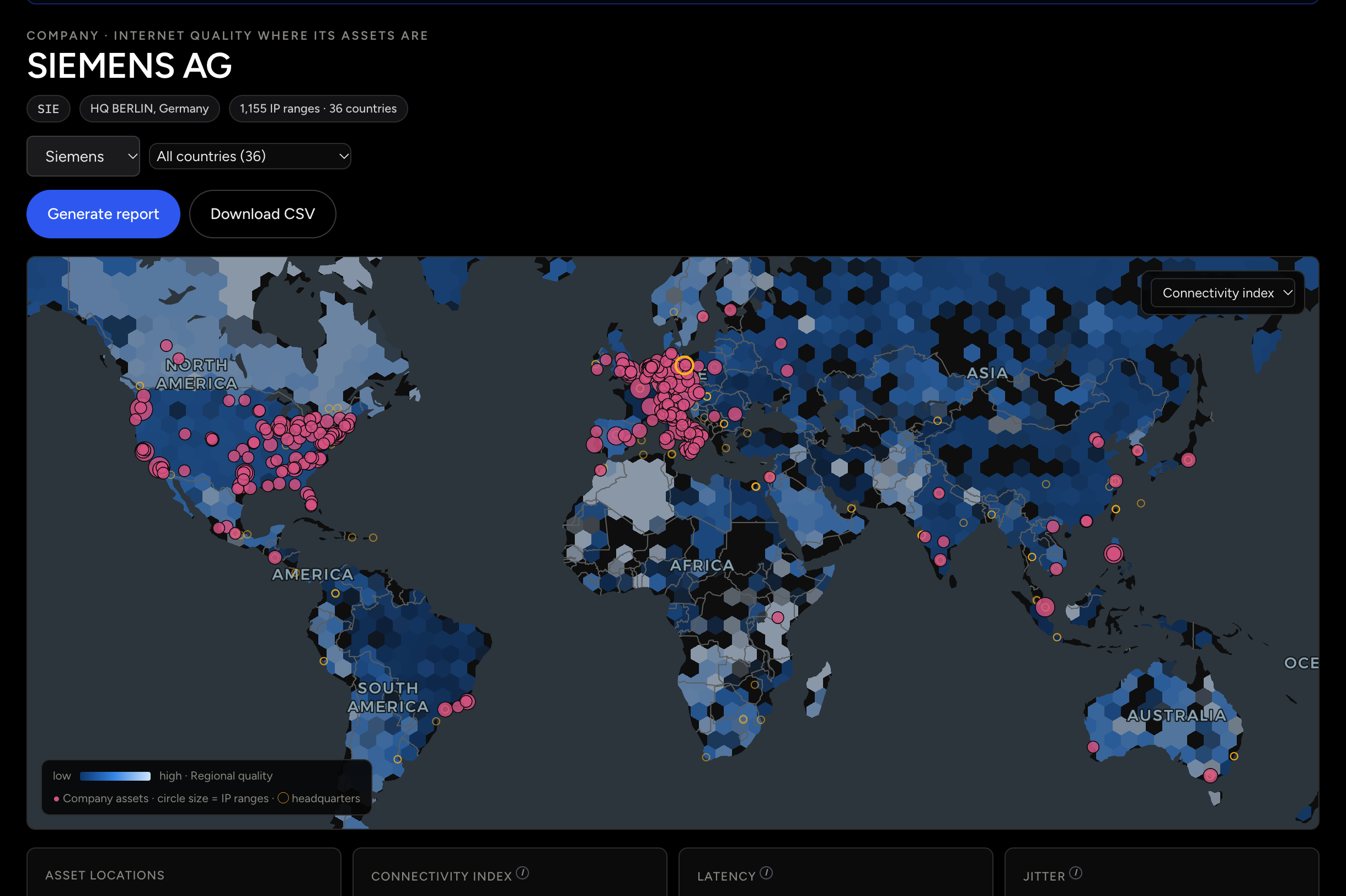Click the asset marker in southeast Australia
The image size is (1346, 896).
pyautogui.click(x=1210, y=775)
